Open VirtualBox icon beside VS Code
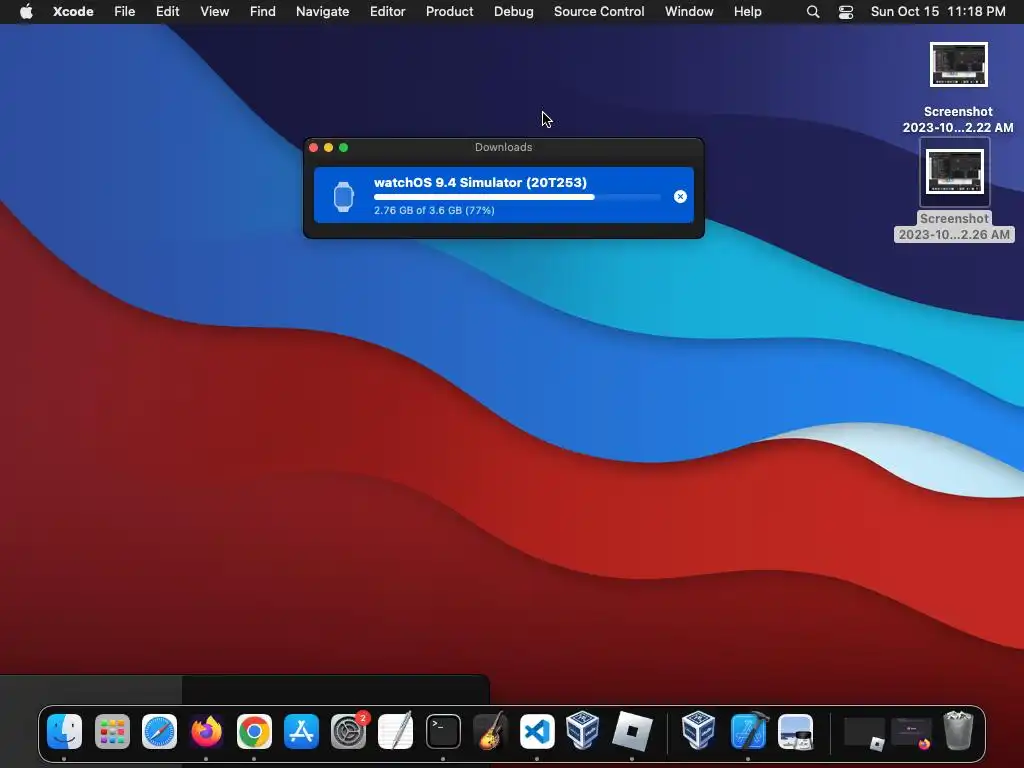 583,730
